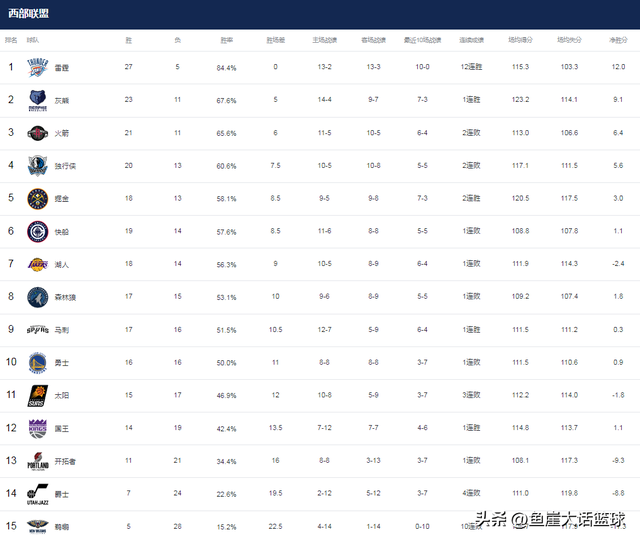The width and height of the screenshot is (640, 542).
Task: Click the 4连败 streak cell
Action: coord(471,493)
